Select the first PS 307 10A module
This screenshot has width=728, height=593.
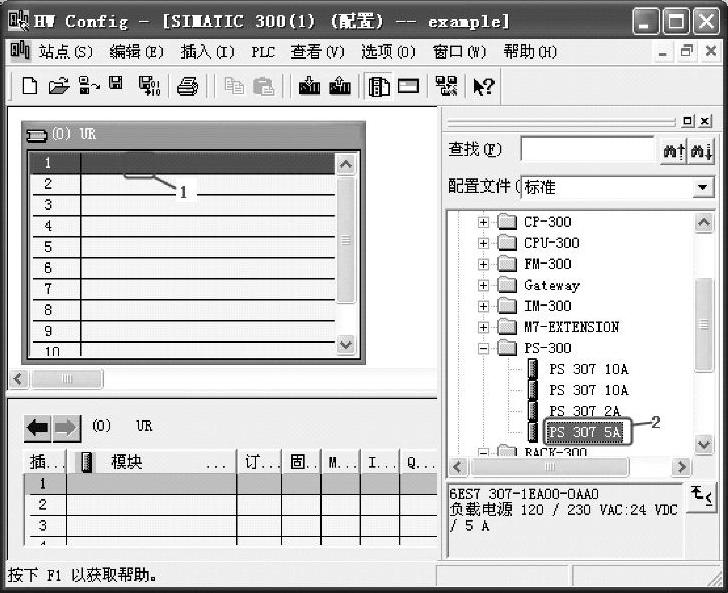pyautogui.click(x=588, y=369)
